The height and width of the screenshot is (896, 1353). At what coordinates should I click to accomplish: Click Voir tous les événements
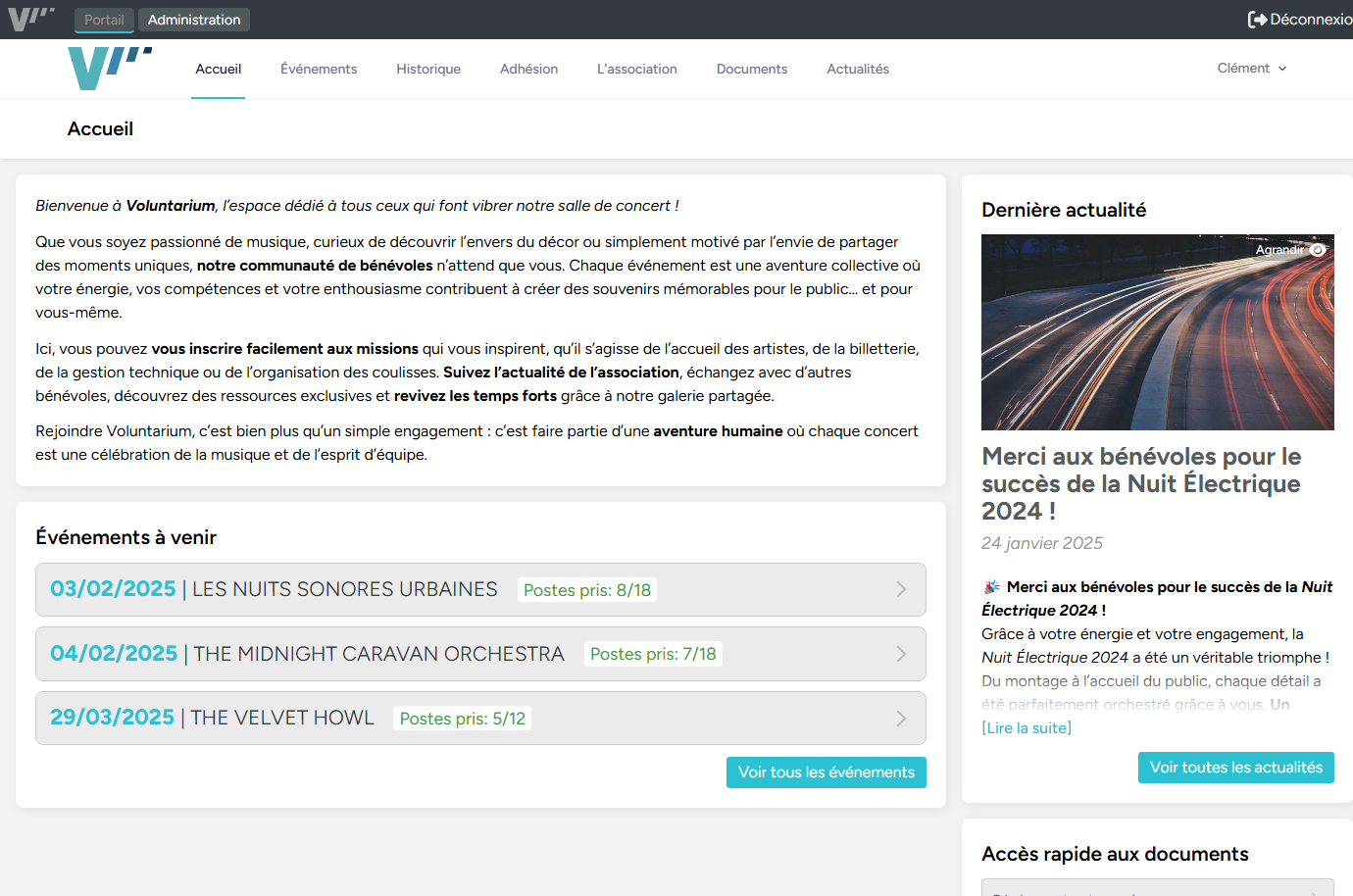[826, 772]
